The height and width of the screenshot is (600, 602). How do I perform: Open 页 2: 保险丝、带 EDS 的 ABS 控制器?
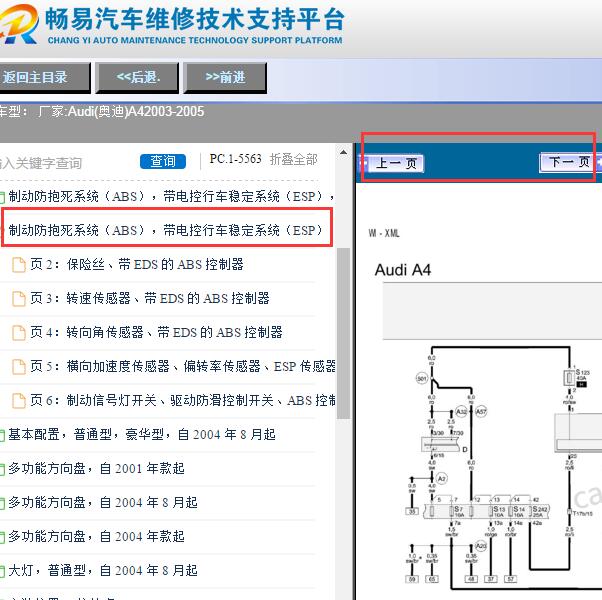(137, 264)
